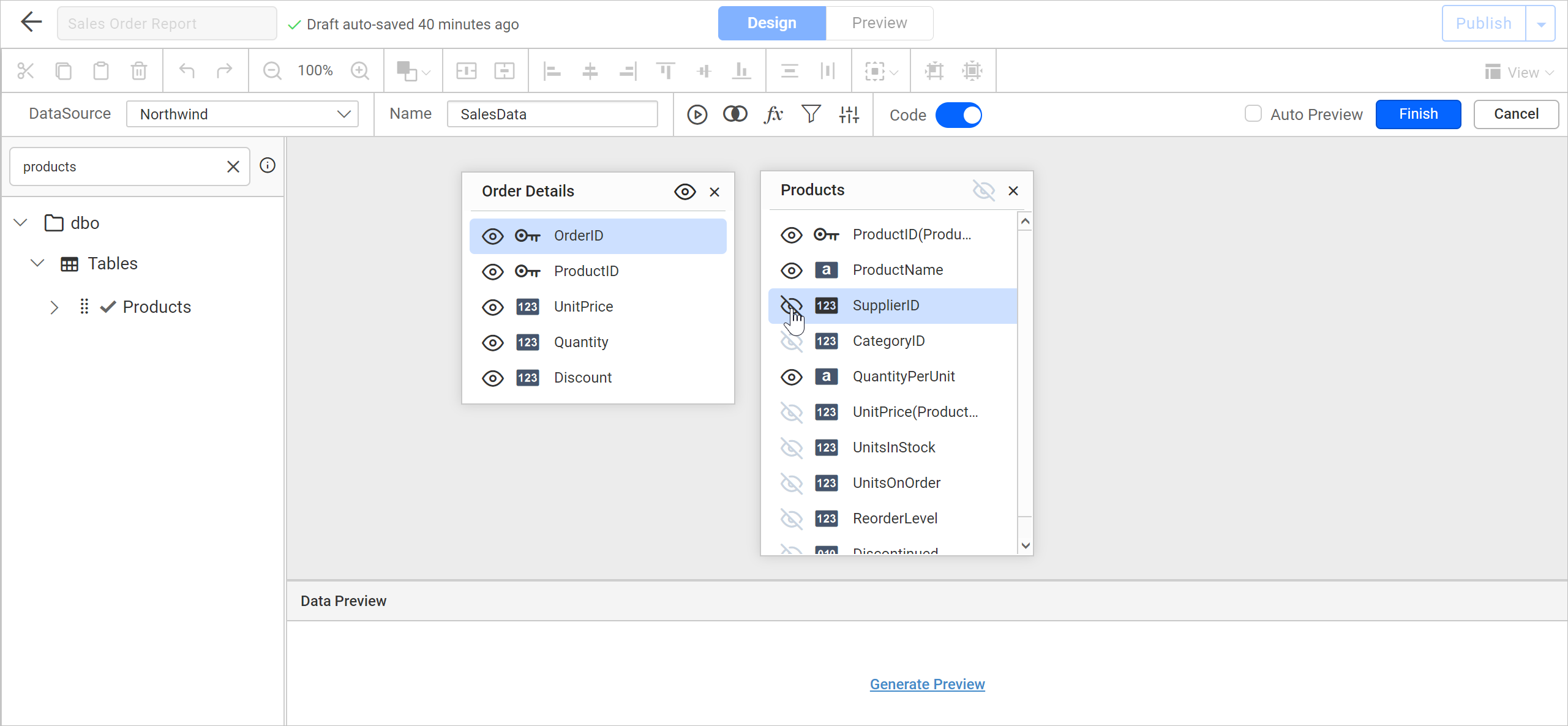Select the UnitsOnOrder column row
1568x726 pixels.
pos(893,484)
